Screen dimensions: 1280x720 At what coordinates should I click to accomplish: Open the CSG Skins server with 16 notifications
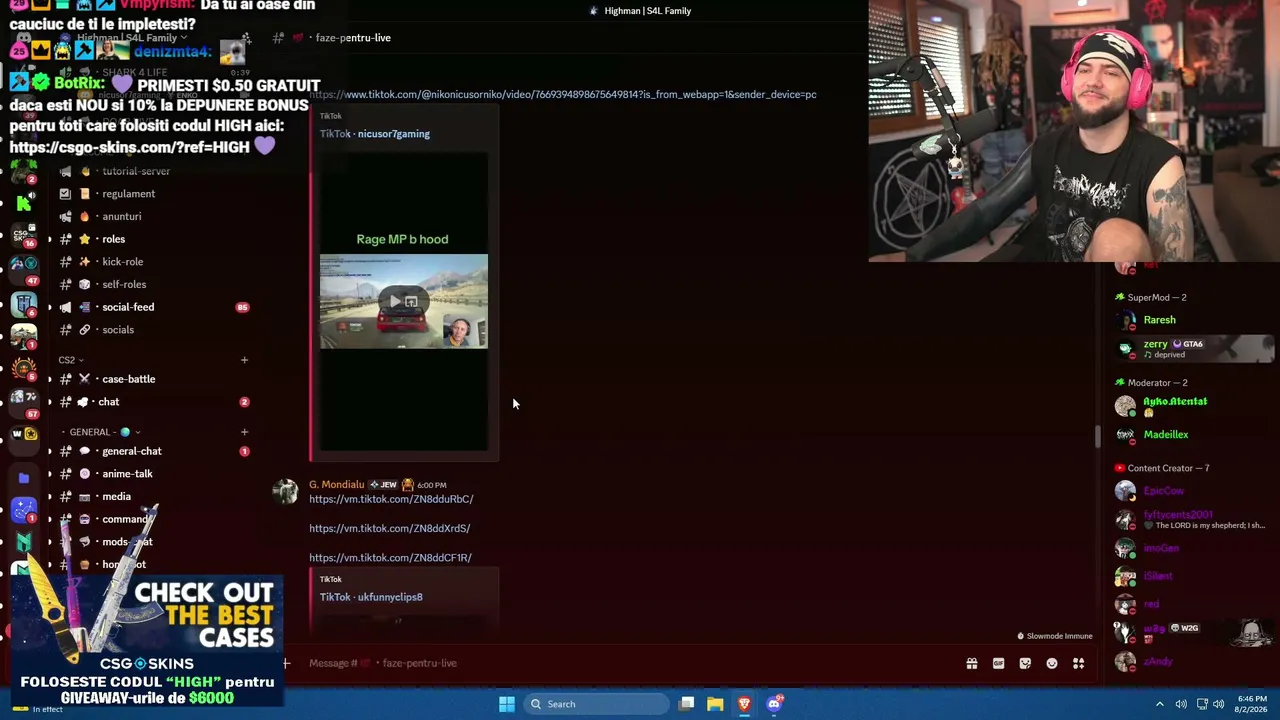tap(24, 235)
